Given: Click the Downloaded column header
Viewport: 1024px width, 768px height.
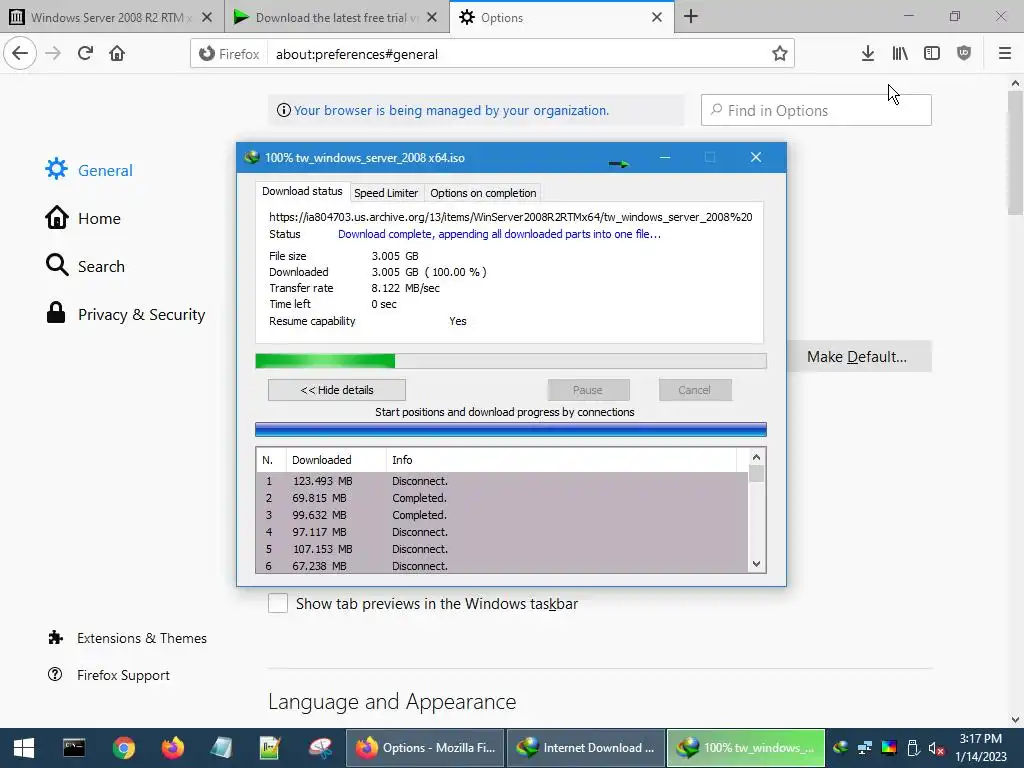Looking at the screenshot, I should (x=336, y=460).
